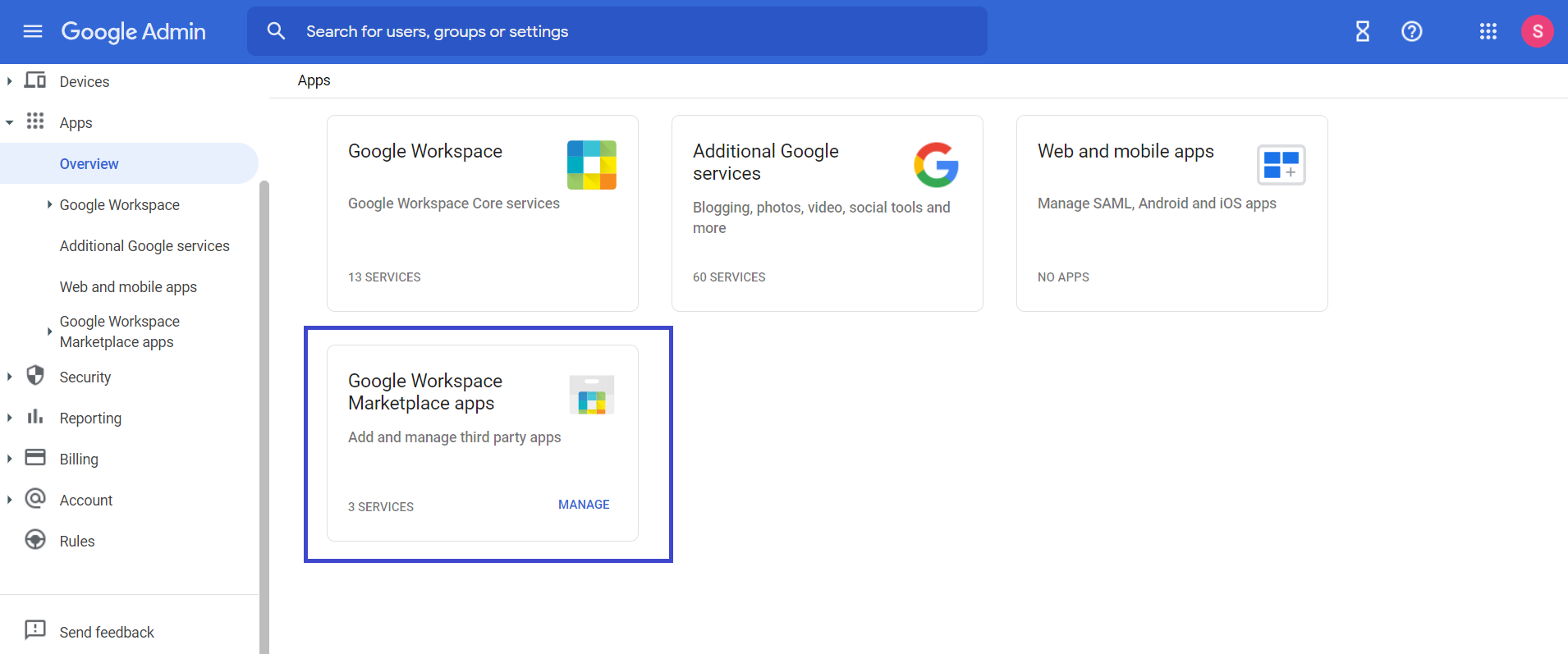Select the Overview sidebar item
Image resolution: width=1568 pixels, height=654 pixels.
pos(129,163)
